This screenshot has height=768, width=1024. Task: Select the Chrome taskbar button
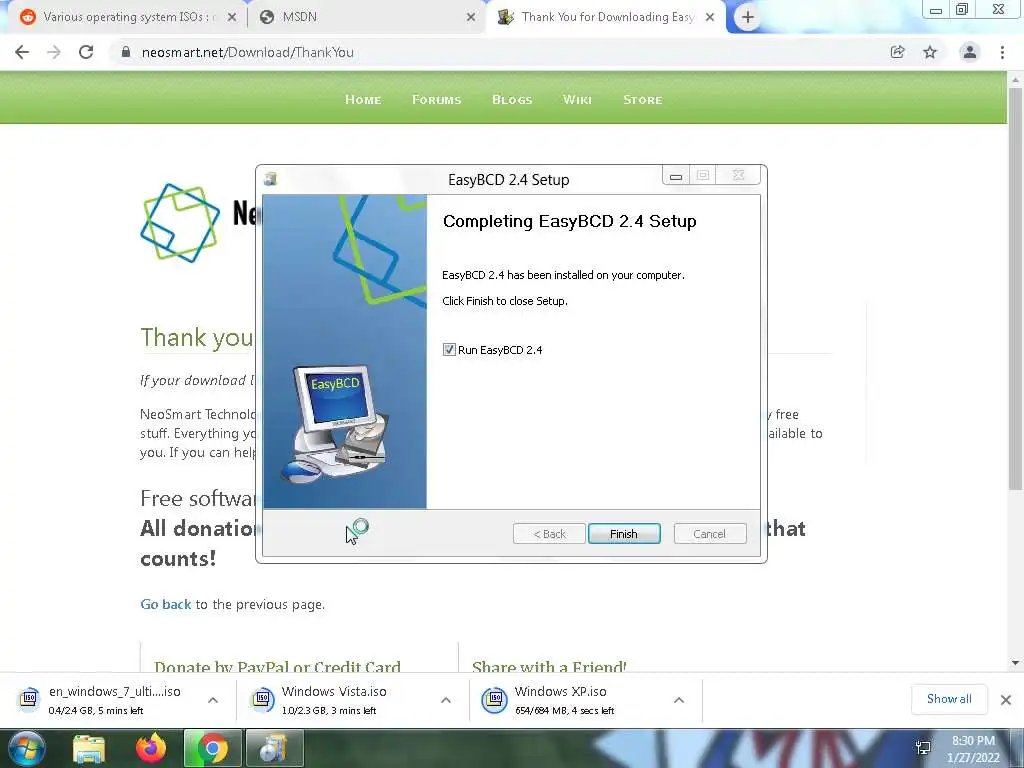tap(213, 748)
